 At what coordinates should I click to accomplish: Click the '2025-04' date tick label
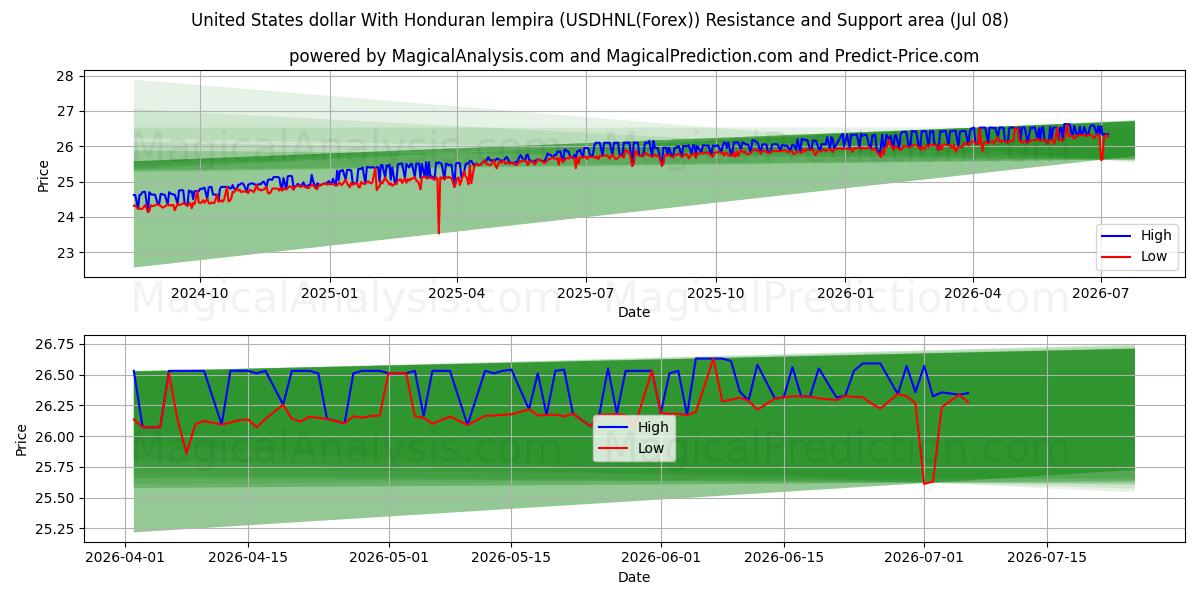coord(457,293)
